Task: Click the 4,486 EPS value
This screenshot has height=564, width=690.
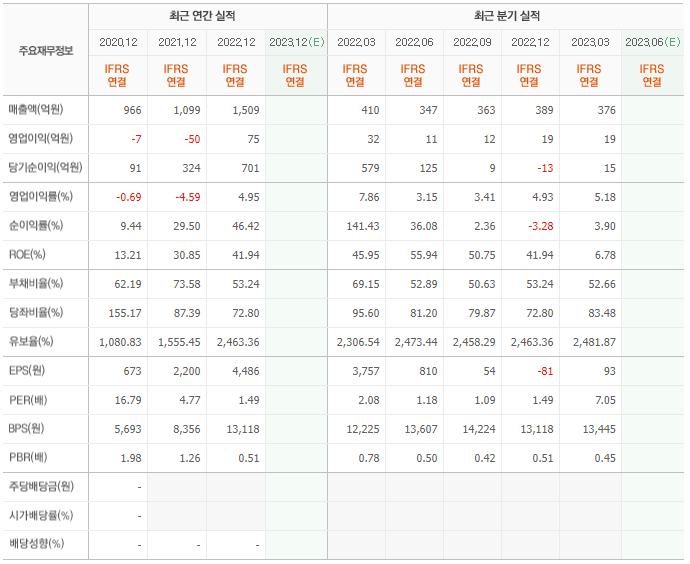Action: click(x=246, y=372)
